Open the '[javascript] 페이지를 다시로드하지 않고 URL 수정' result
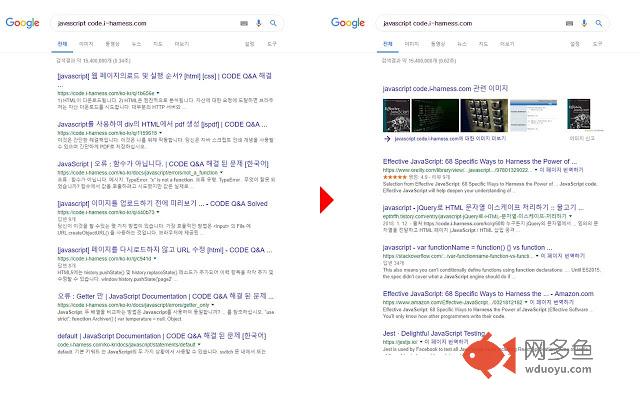Screen dimensions: 640x400 tap(164, 250)
